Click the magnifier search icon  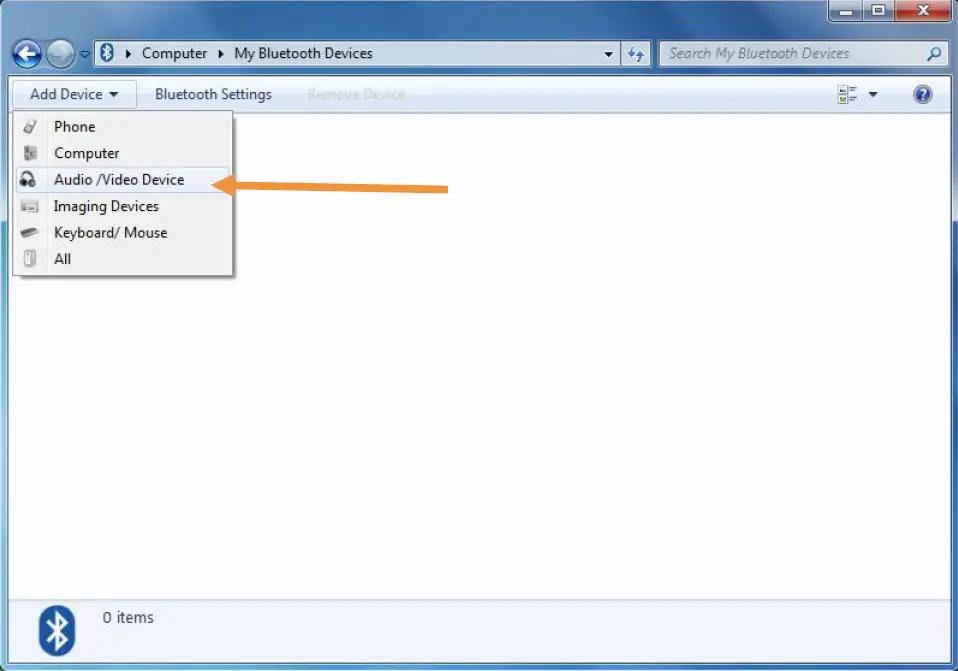coord(934,54)
